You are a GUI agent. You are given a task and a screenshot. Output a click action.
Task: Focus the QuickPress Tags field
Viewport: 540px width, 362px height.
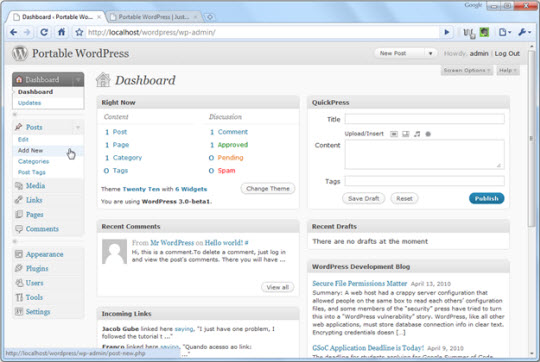[424, 181]
